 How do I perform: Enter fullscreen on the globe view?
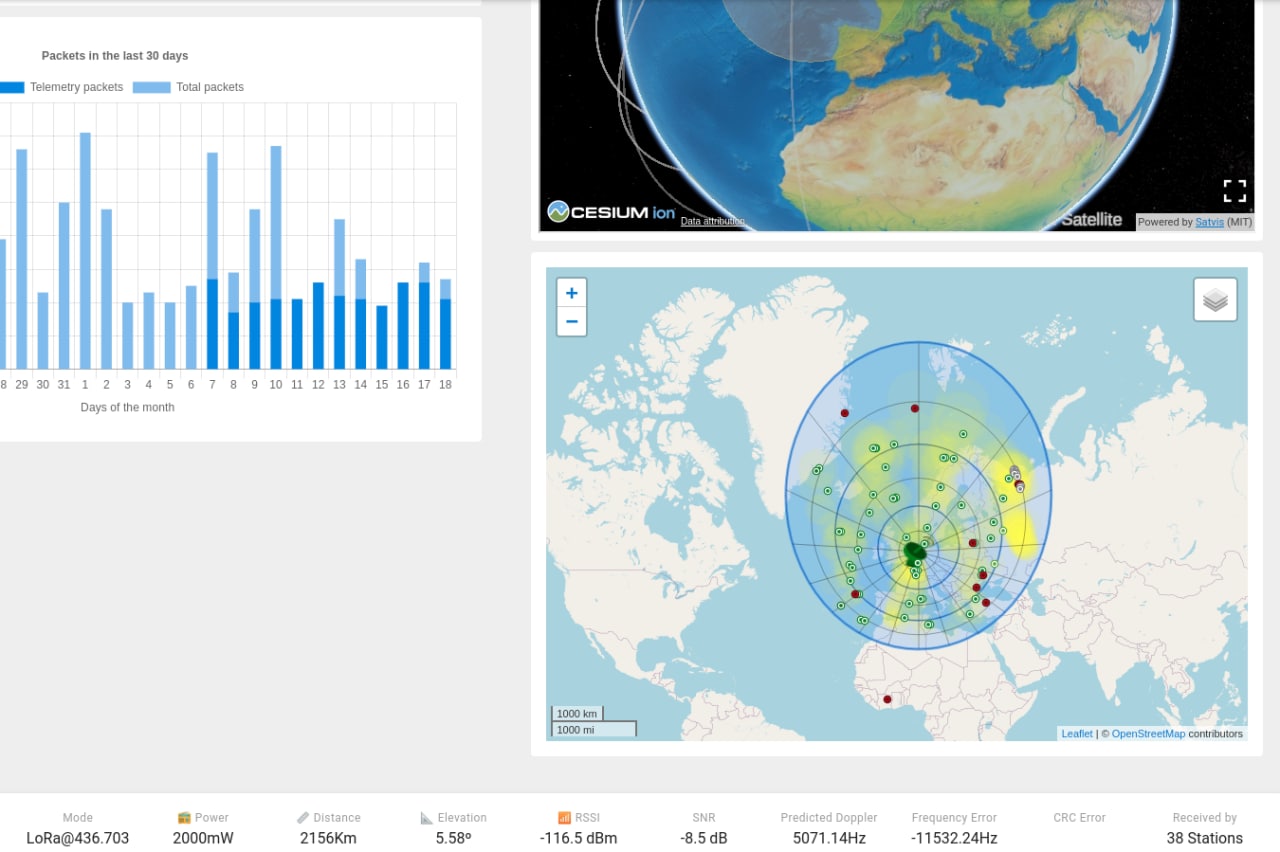pyautogui.click(x=1235, y=191)
